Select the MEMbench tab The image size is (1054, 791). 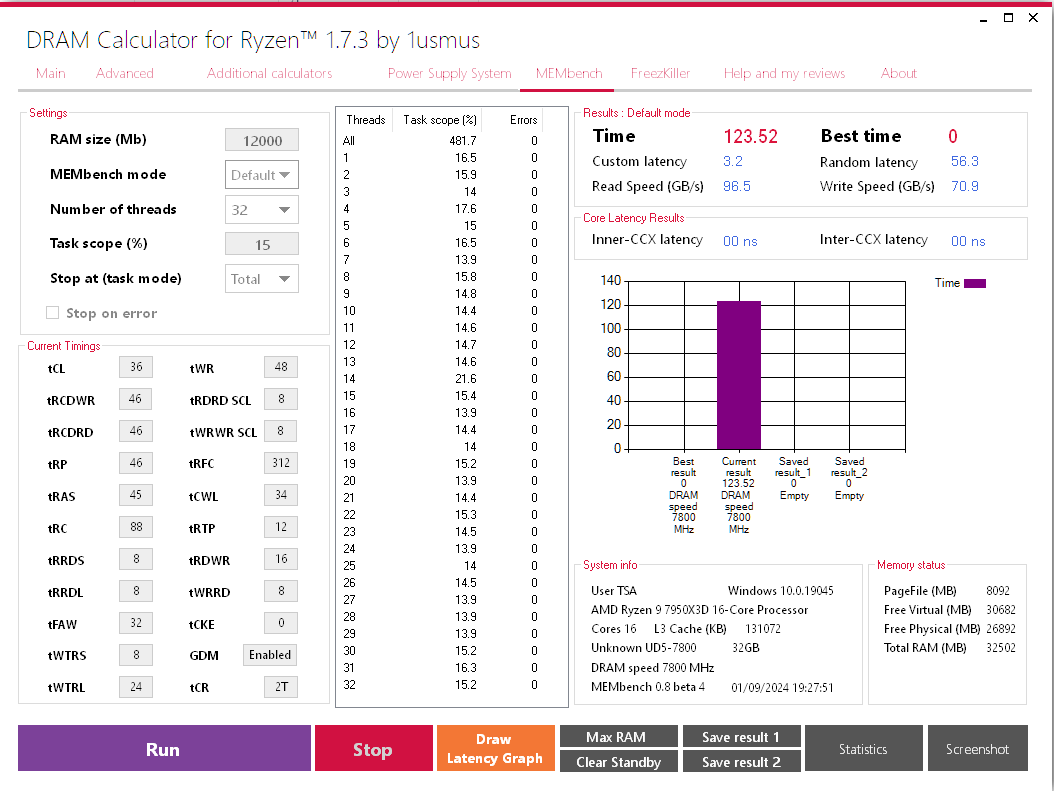coord(569,73)
